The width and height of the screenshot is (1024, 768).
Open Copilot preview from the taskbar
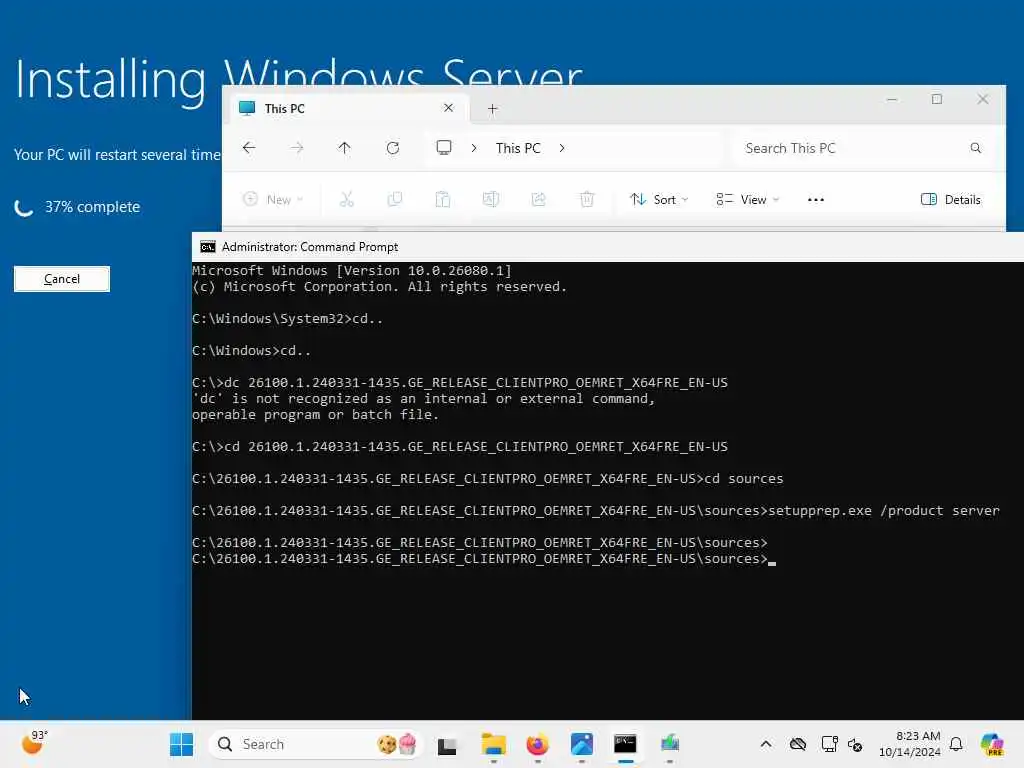click(x=992, y=744)
